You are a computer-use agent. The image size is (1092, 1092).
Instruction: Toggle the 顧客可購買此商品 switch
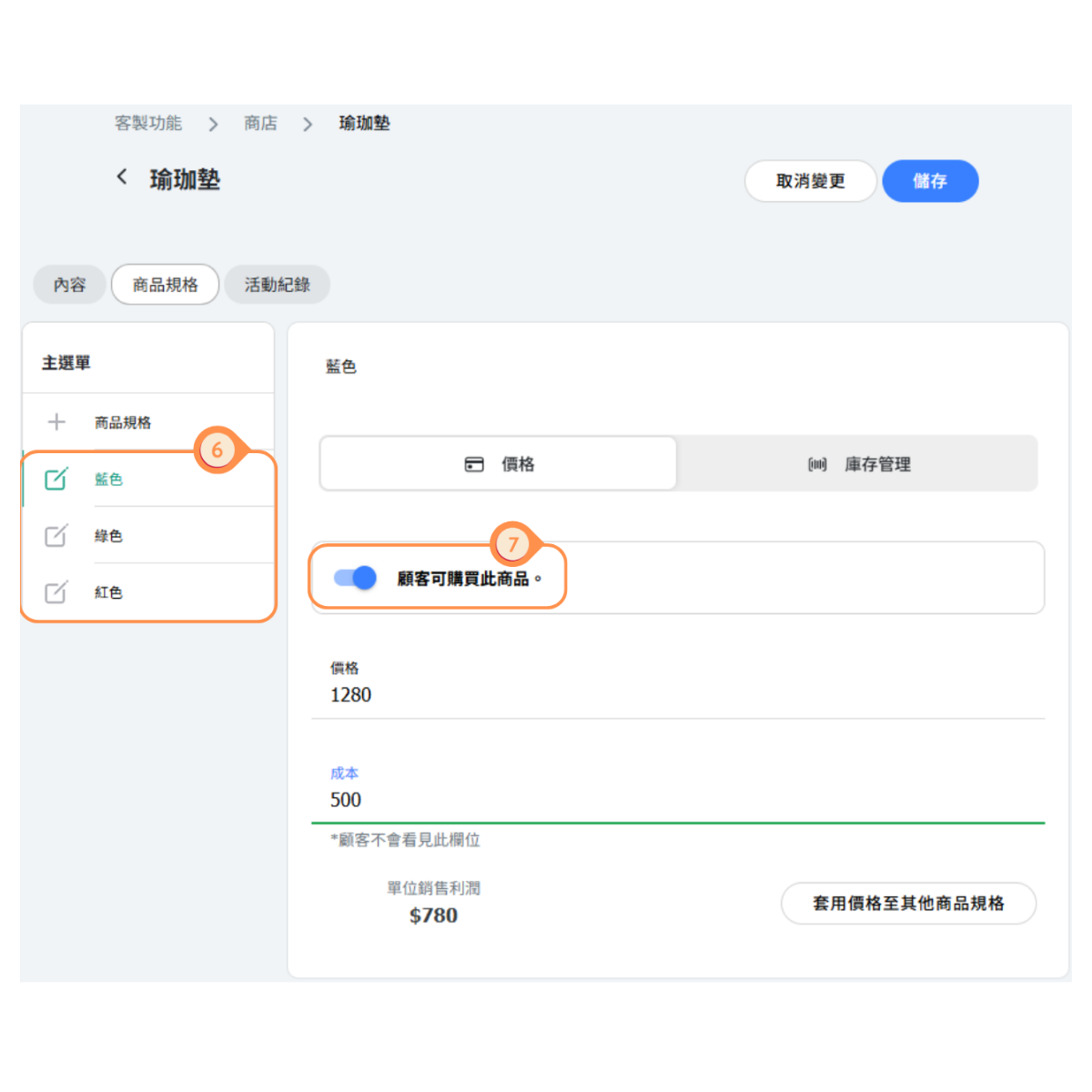355,578
